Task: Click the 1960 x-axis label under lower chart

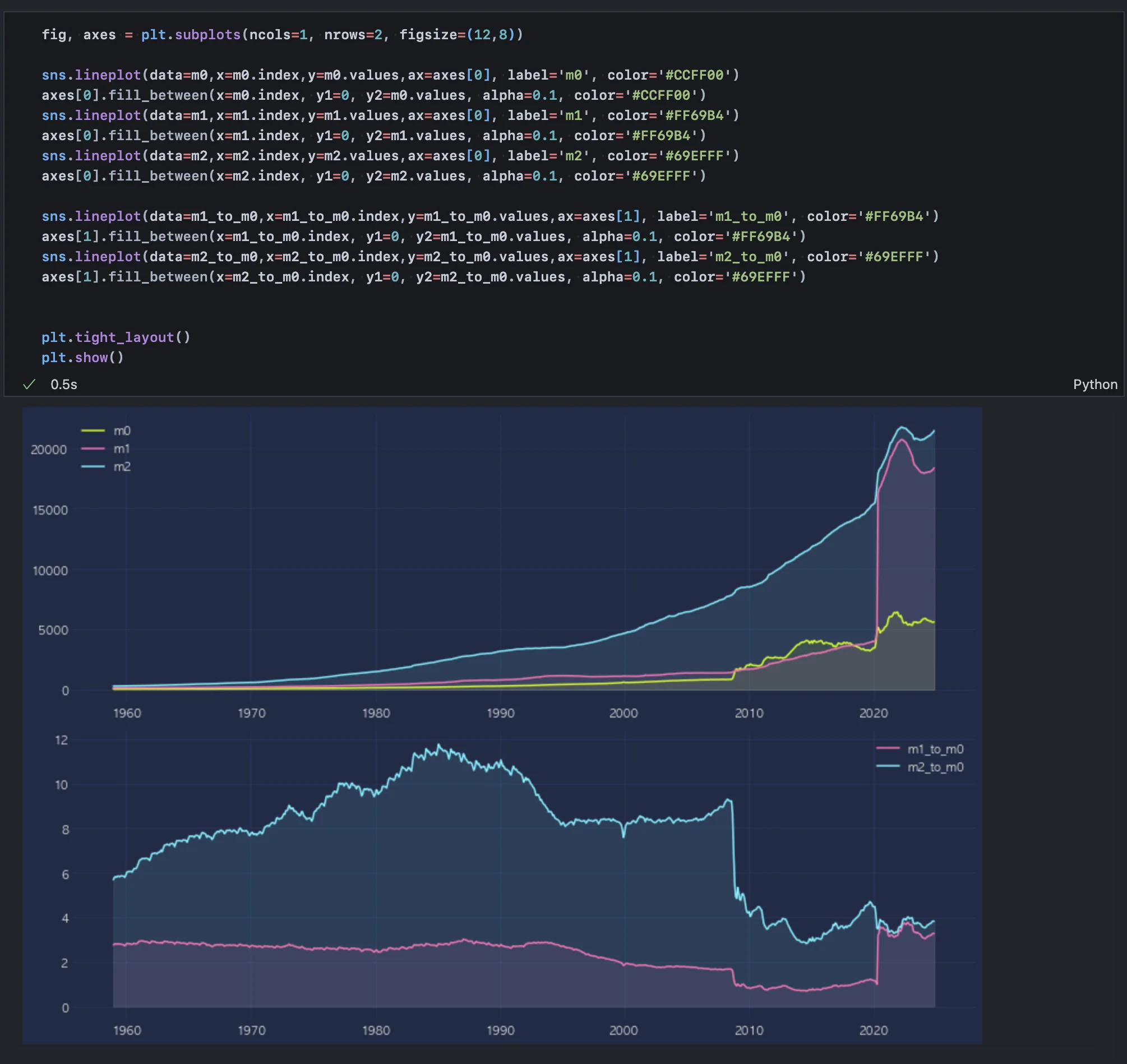Action: coord(127,1030)
